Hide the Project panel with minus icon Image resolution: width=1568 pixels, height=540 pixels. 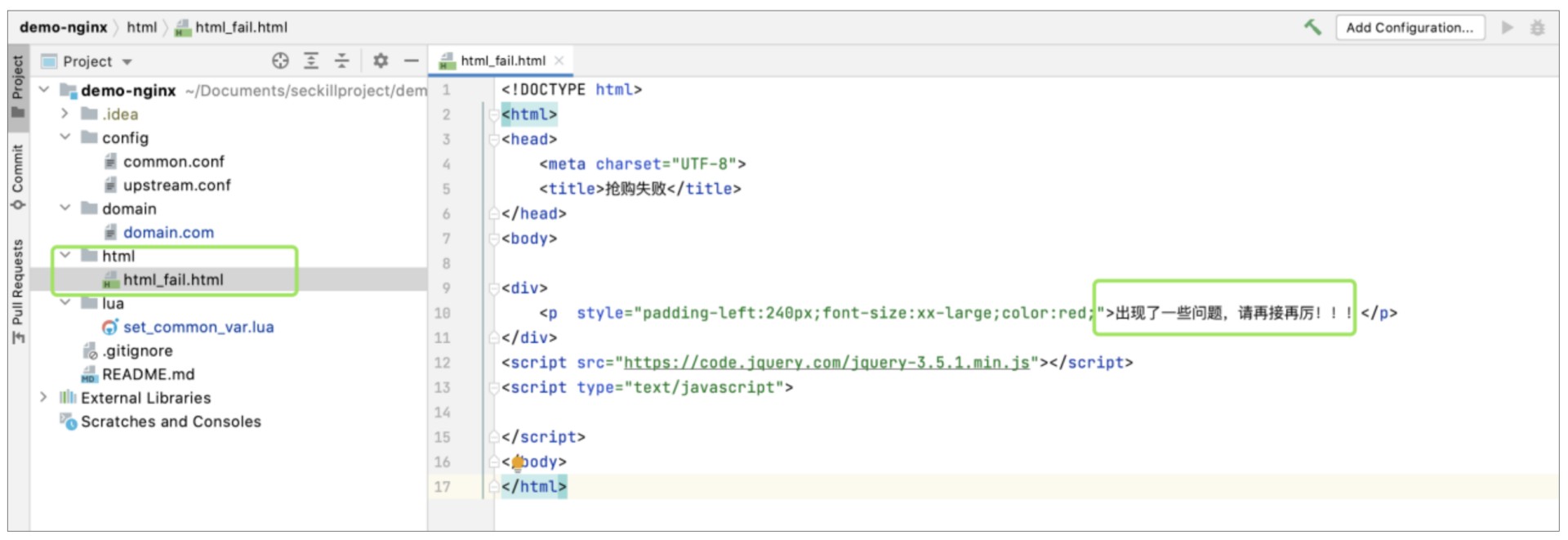[x=412, y=60]
